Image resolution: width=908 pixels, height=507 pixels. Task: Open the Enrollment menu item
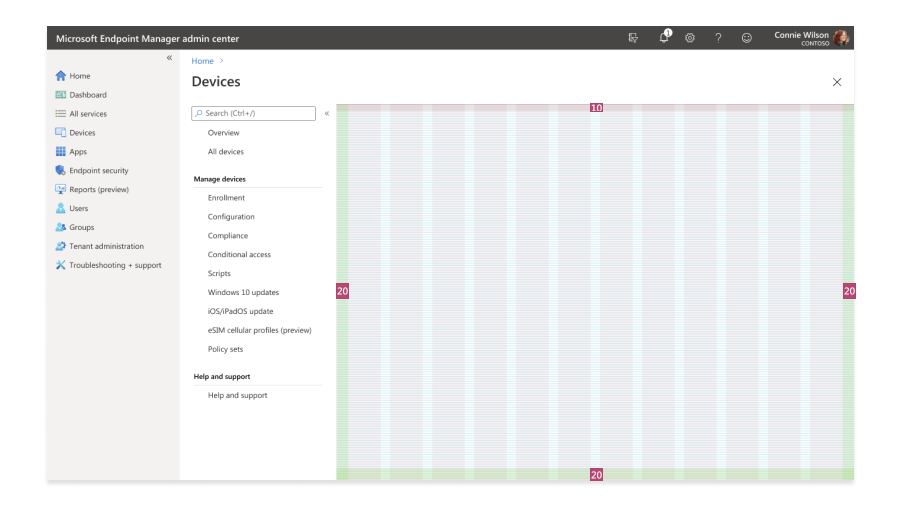pyautogui.click(x=226, y=198)
